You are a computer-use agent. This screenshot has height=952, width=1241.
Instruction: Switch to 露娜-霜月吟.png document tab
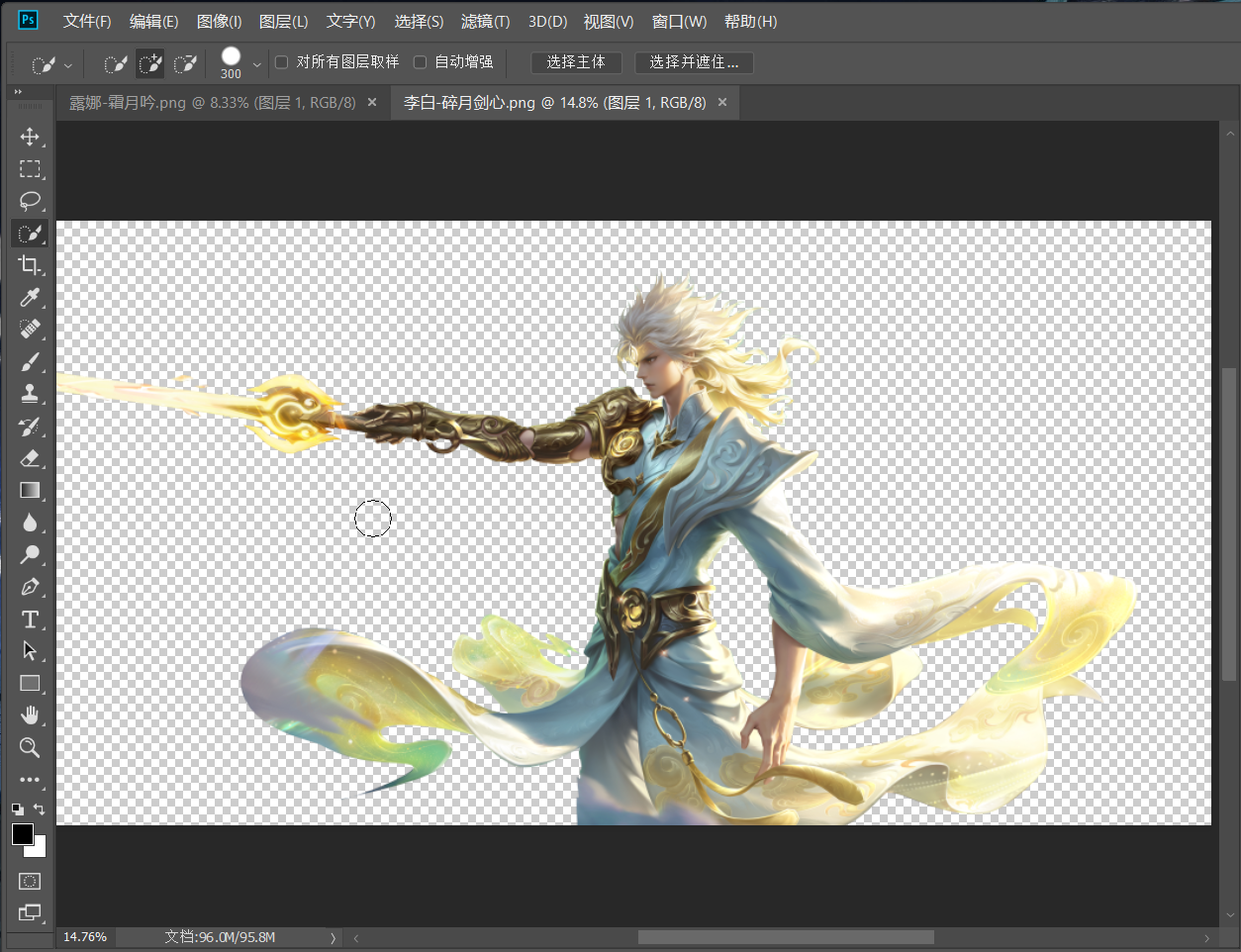212,102
